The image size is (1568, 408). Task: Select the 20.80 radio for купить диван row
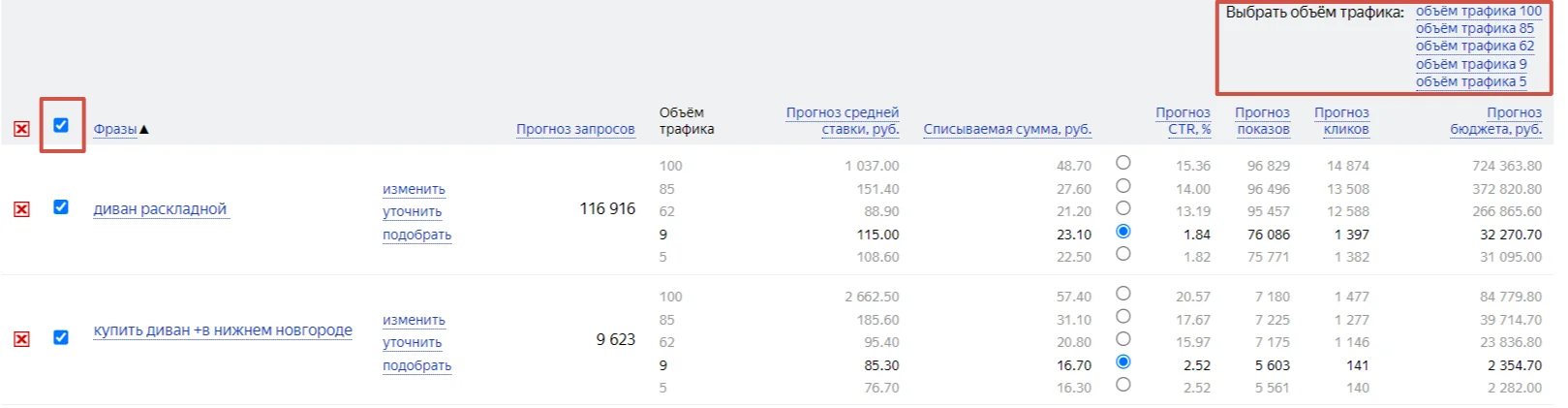(1123, 339)
